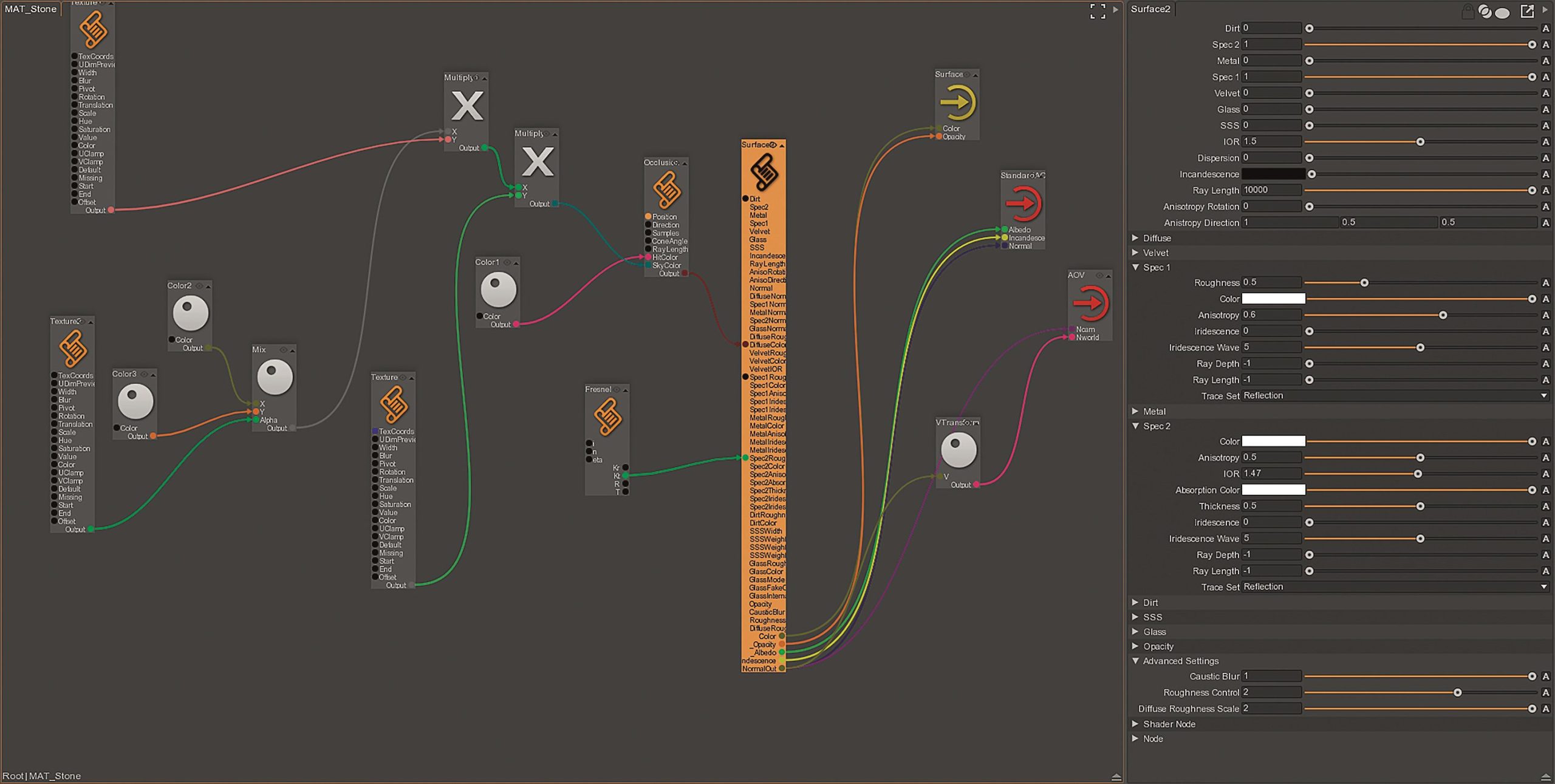Screen dimensions: 1555x784
Task: Collapse the Spec 1 section
Action: [x=1135, y=267]
